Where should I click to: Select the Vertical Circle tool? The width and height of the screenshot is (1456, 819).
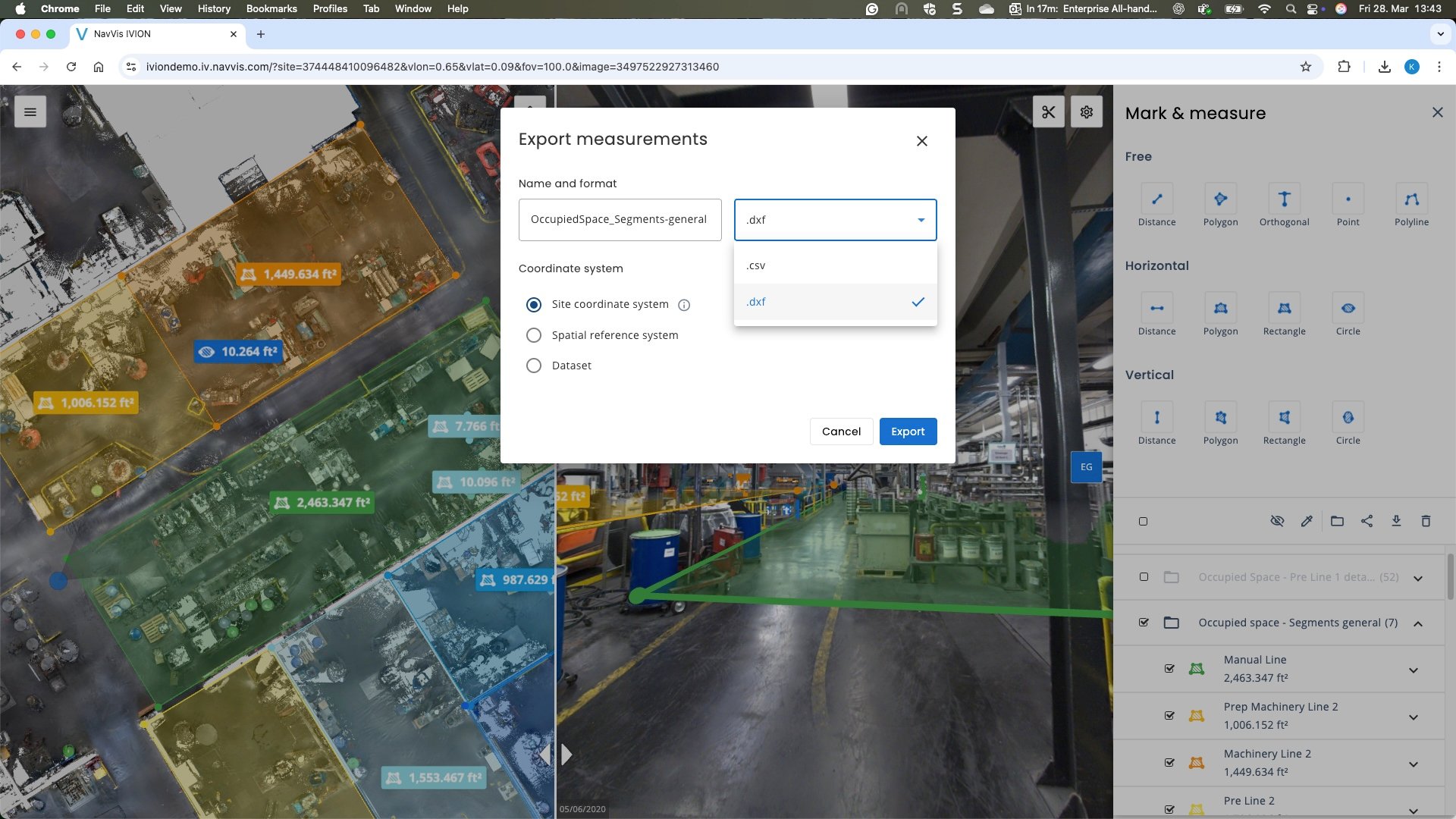[1348, 418]
